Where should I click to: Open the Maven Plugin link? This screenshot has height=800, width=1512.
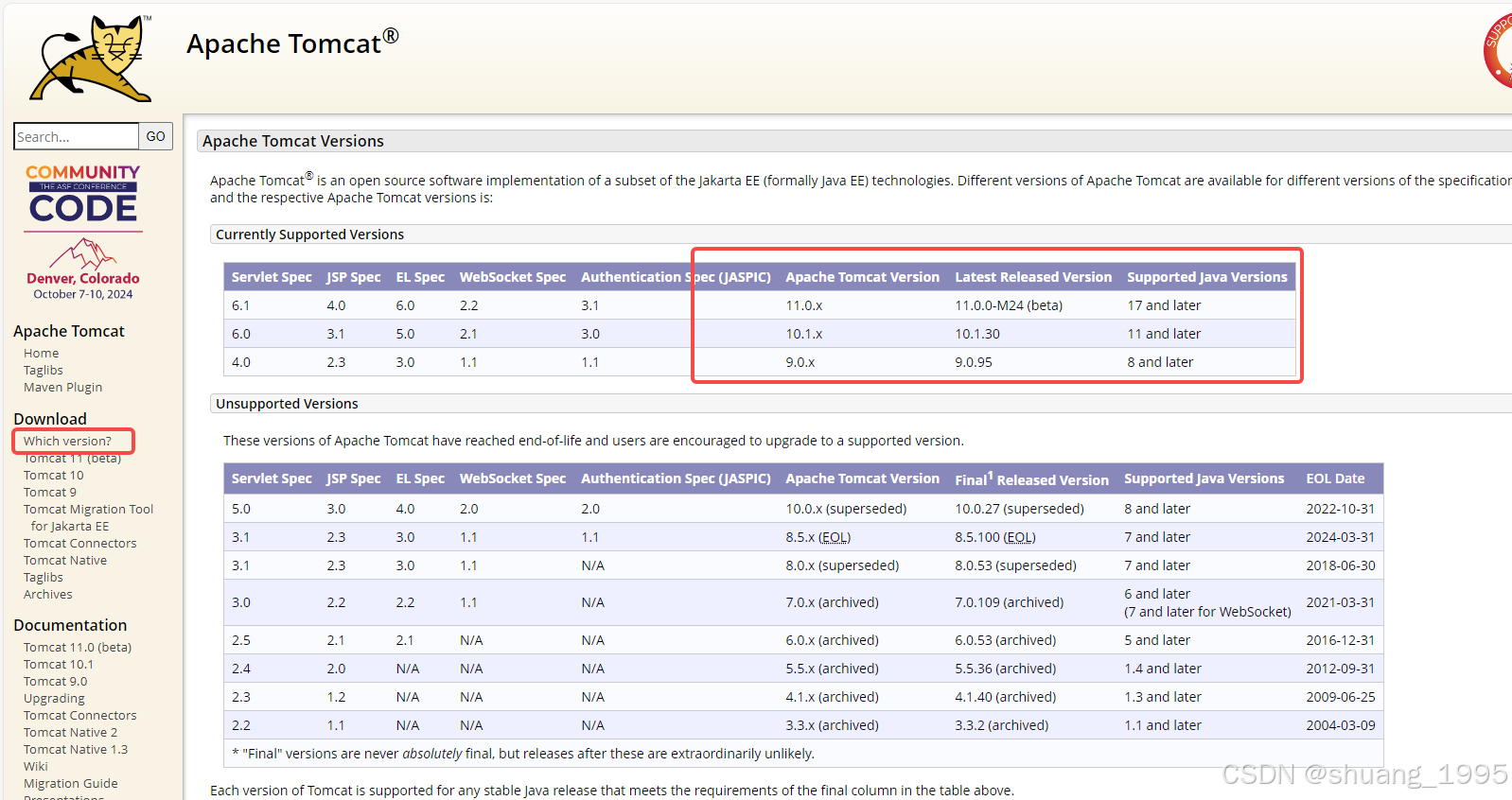[x=62, y=387]
